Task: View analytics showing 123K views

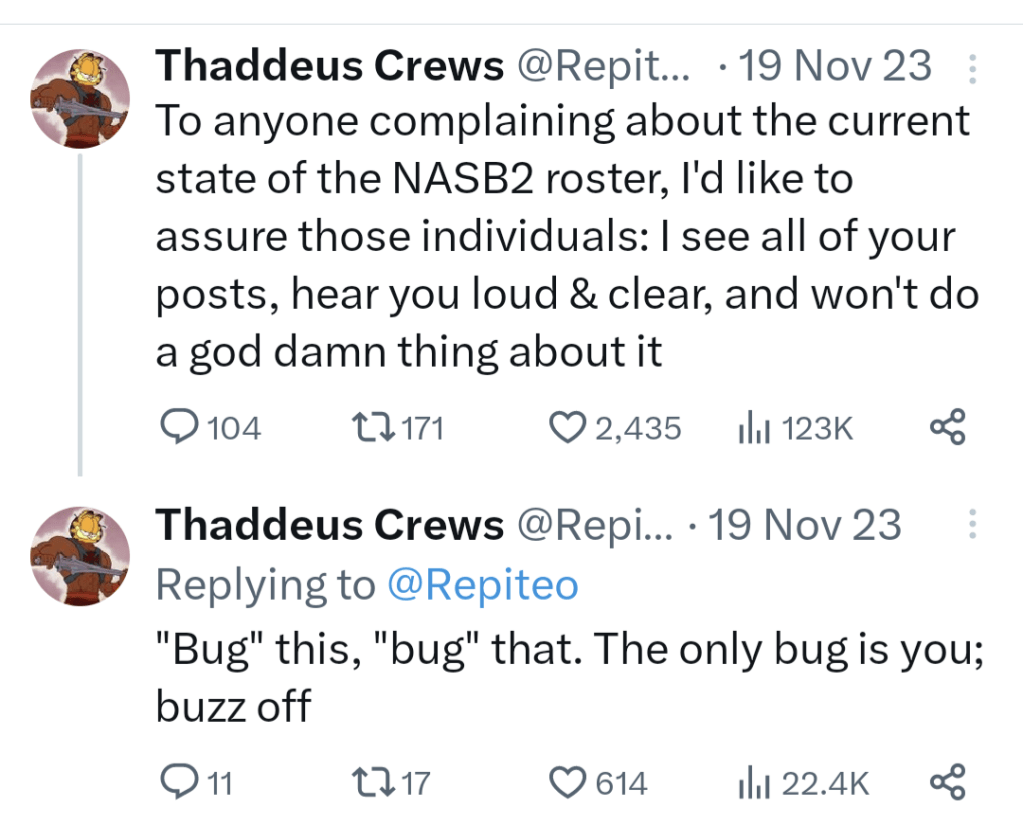Action: point(750,429)
